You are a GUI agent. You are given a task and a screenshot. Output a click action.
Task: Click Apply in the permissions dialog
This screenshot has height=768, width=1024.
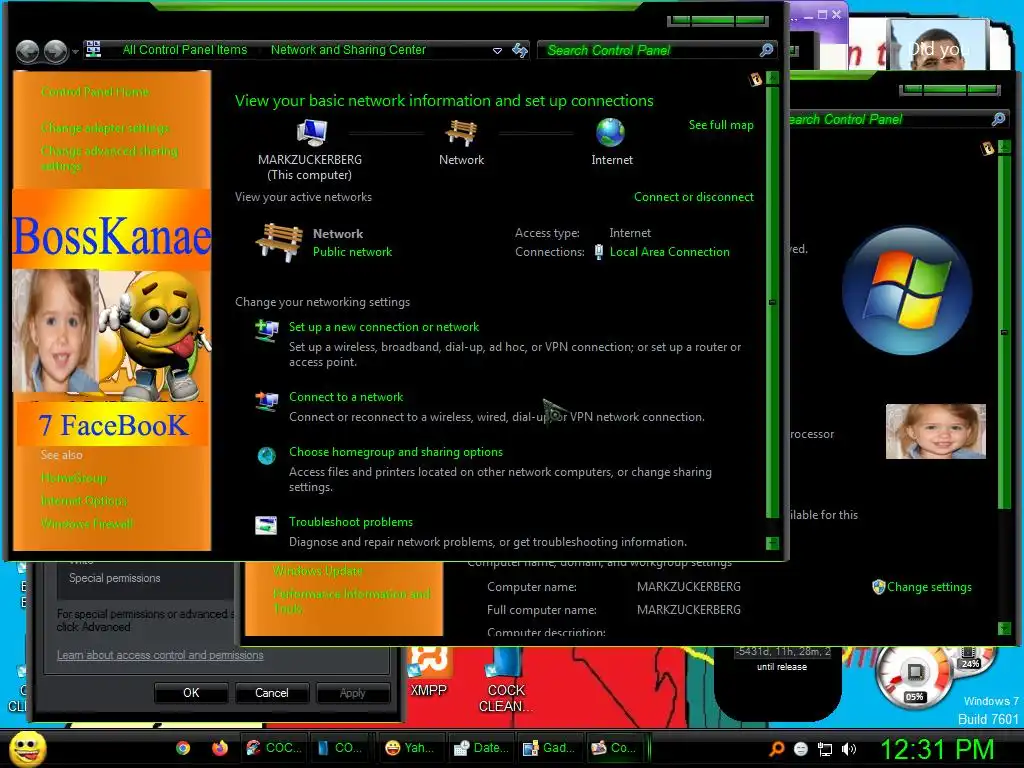(x=353, y=693)
